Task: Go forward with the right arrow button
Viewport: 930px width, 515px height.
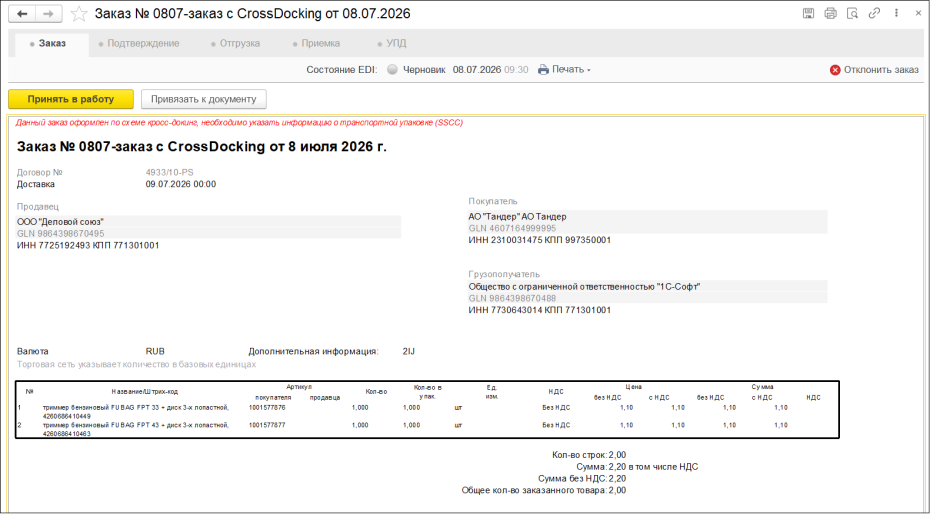Action: (49, 14)
